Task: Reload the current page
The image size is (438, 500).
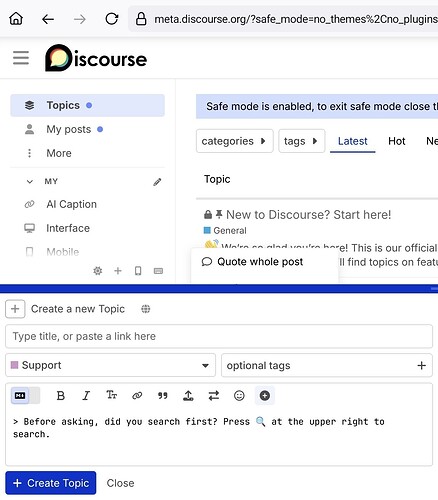Action: (112, 19)
